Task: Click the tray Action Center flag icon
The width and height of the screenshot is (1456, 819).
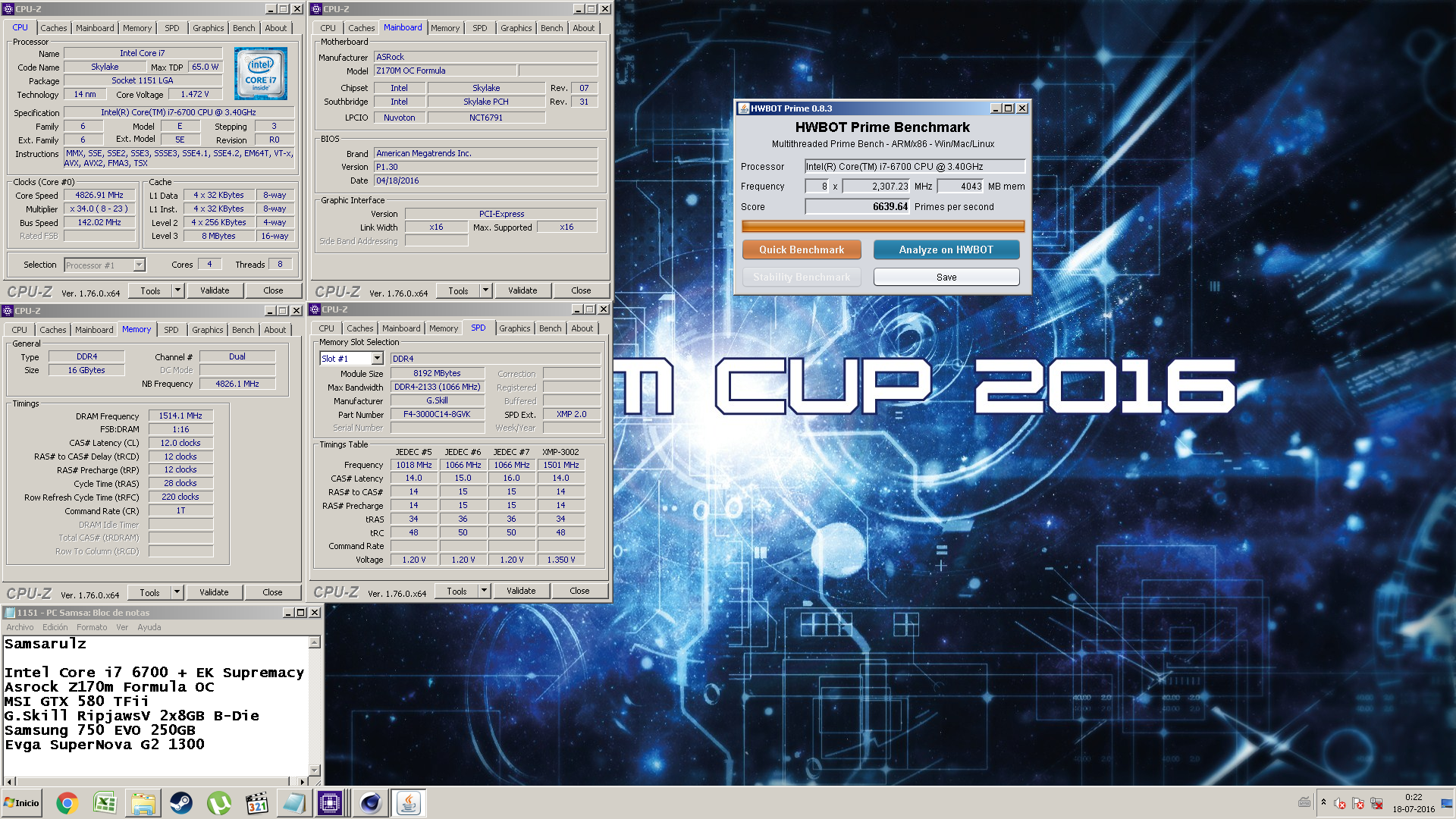Action: point(1358,803)
